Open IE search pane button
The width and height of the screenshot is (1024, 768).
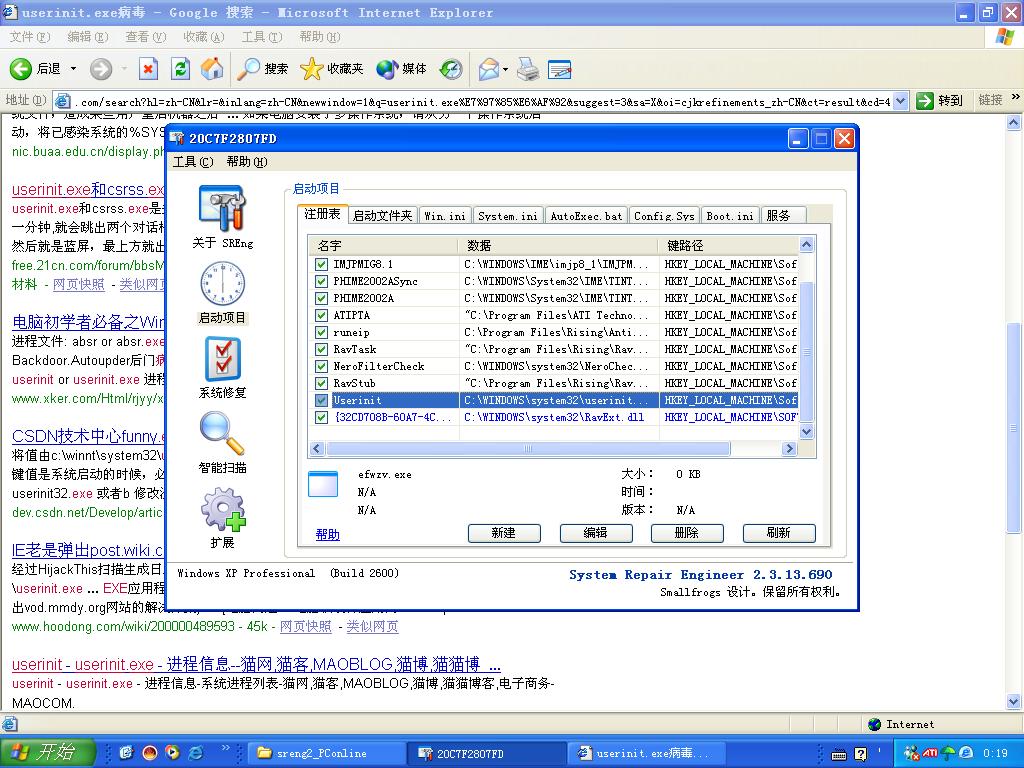262,69
